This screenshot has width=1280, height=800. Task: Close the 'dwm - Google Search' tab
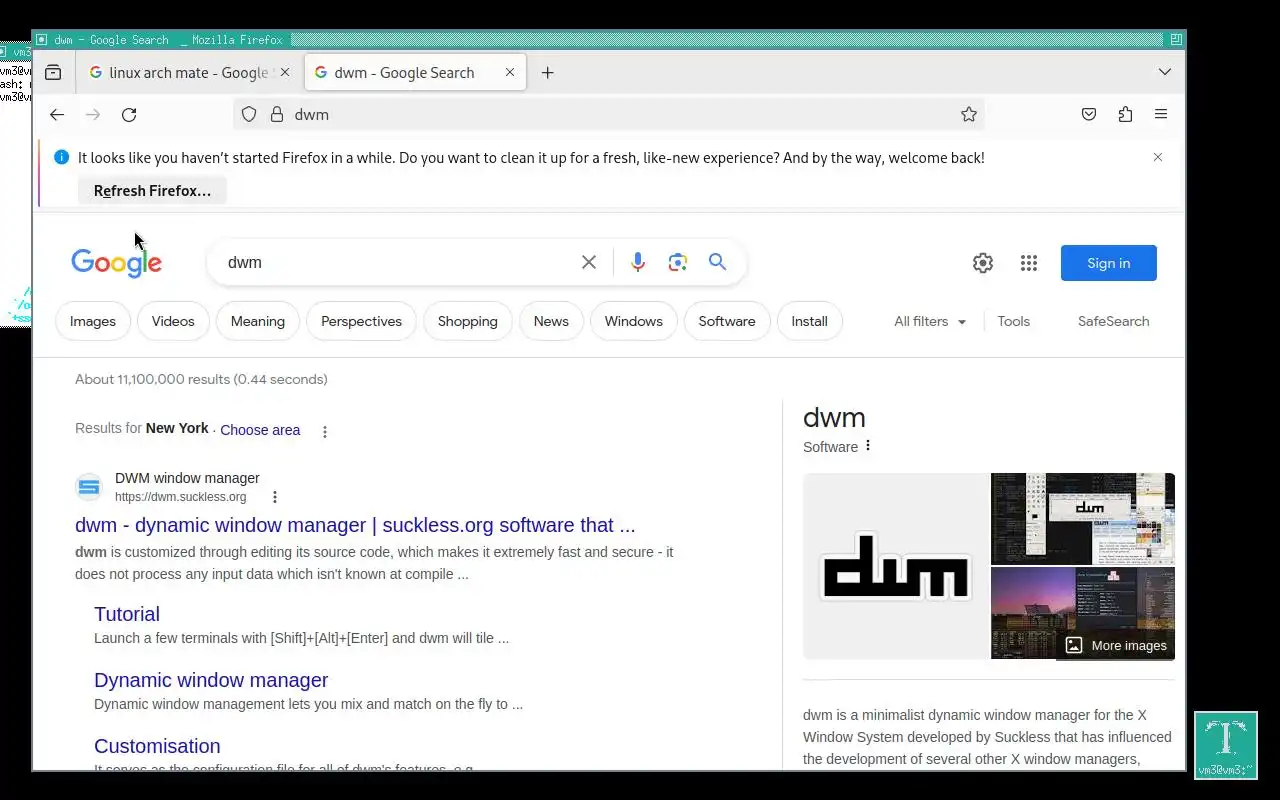pyautogui.click(x=510, y=72)
